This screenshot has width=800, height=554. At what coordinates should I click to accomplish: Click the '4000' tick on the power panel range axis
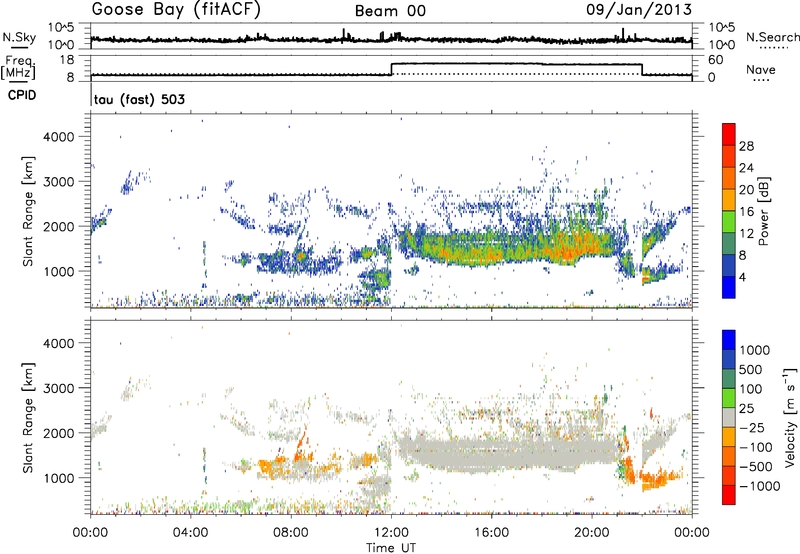tap(59, 137)
